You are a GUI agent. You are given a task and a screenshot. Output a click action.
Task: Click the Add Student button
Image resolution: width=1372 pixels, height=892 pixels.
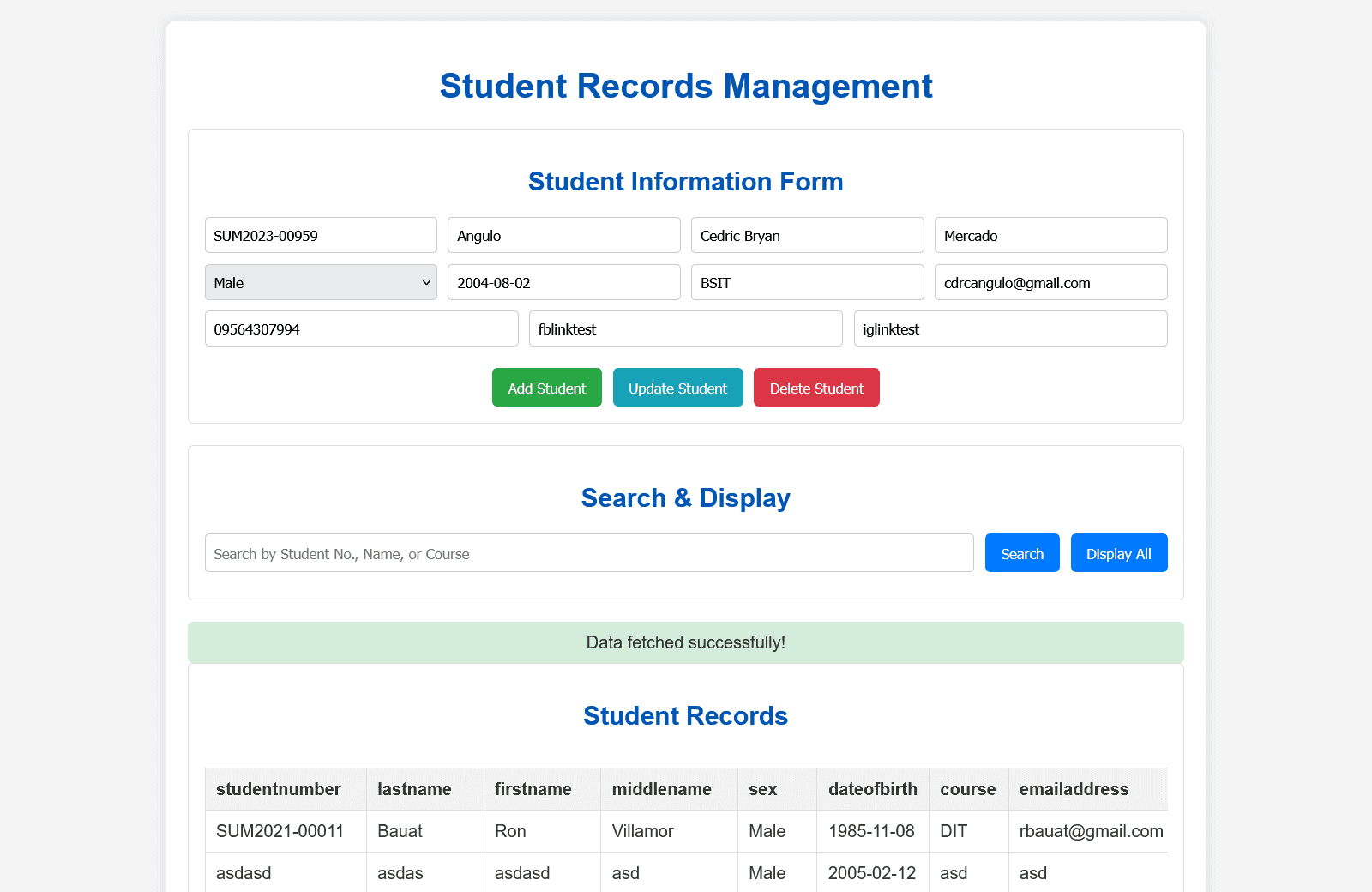[x=546, y=387]
